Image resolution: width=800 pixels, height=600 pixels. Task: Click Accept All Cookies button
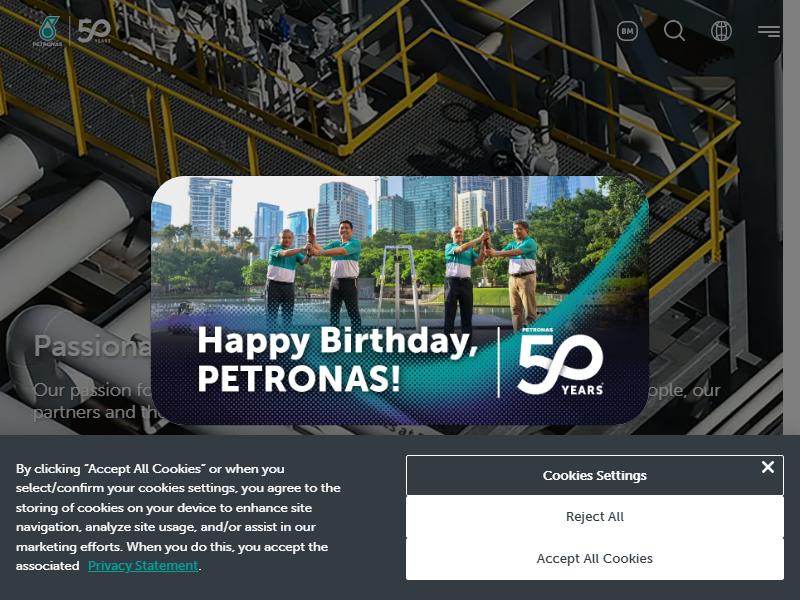point(594,559)
